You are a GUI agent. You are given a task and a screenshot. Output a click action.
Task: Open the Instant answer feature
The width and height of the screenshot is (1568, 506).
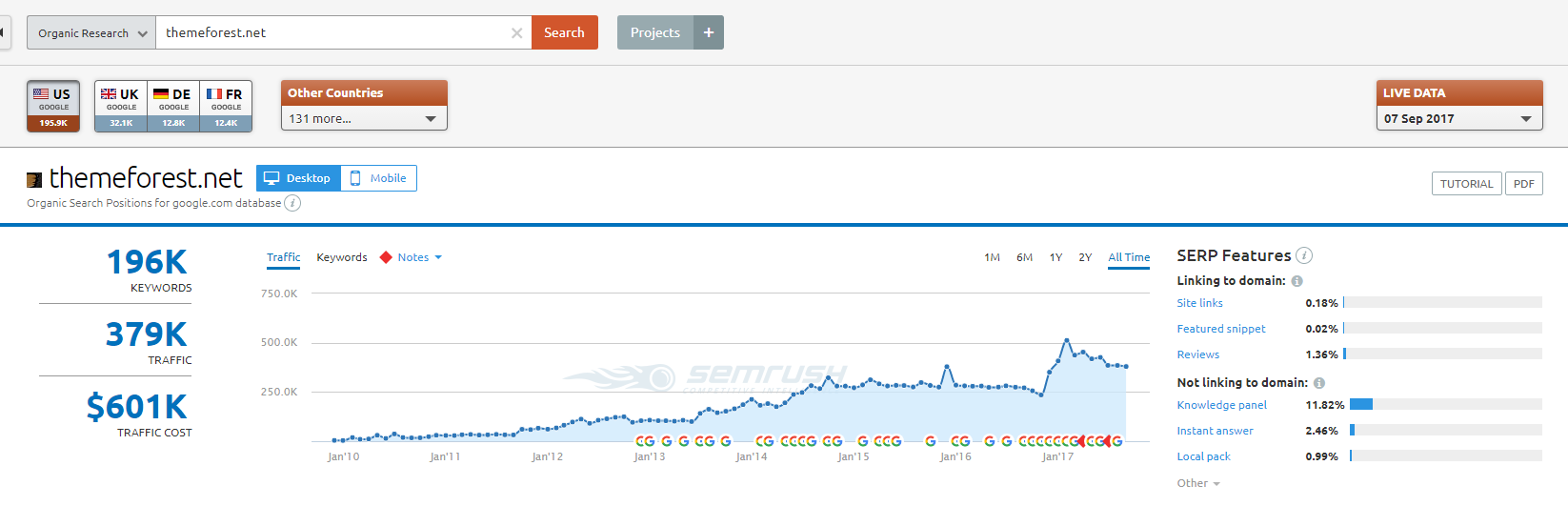tap(1215, 431)
